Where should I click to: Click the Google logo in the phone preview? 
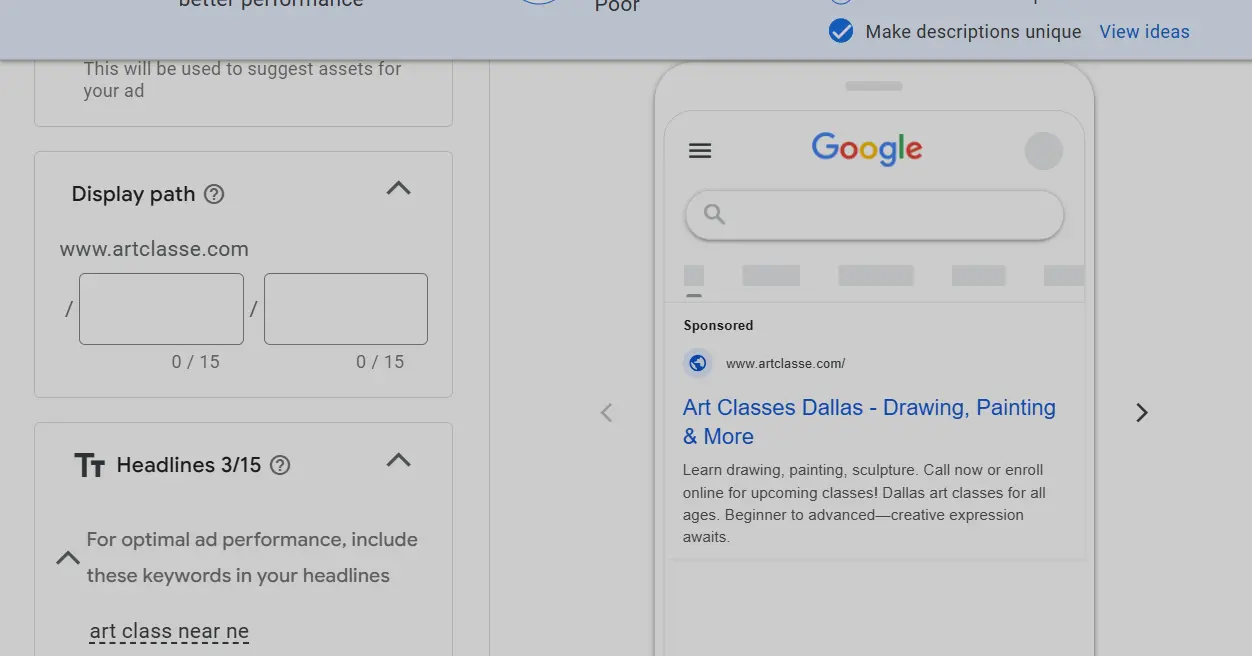coord(866,149)
